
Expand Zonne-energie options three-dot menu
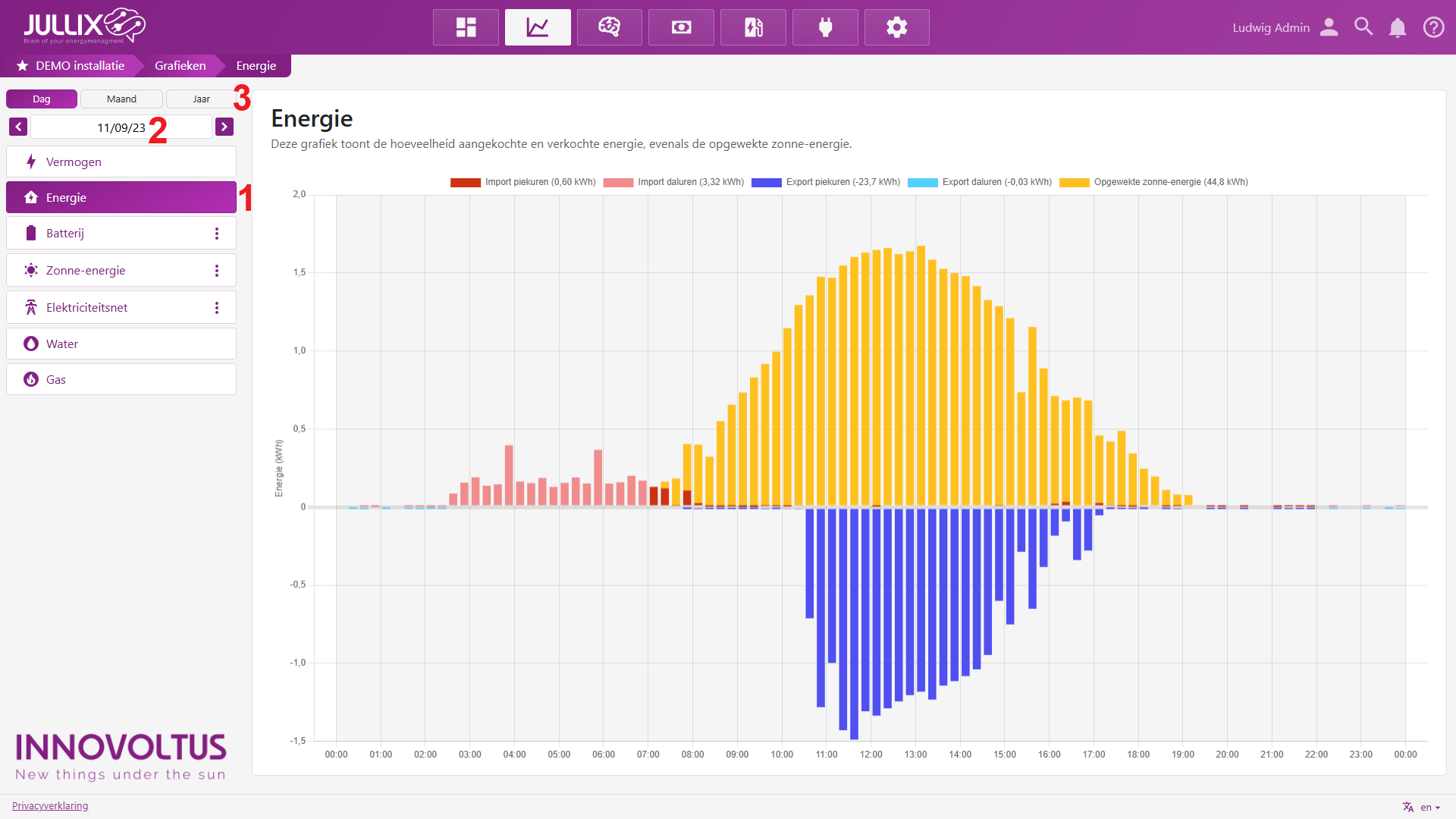coord(217,271)
